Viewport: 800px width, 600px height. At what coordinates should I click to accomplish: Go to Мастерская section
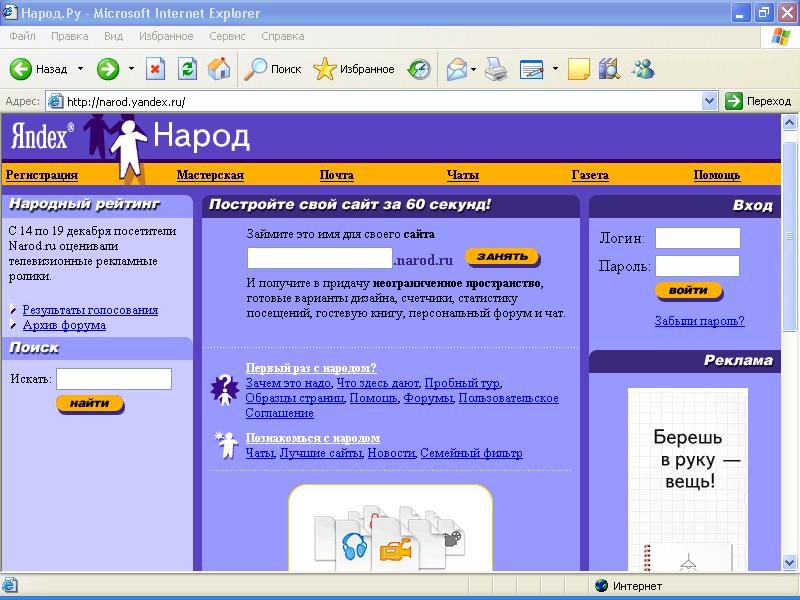[210, 175]
